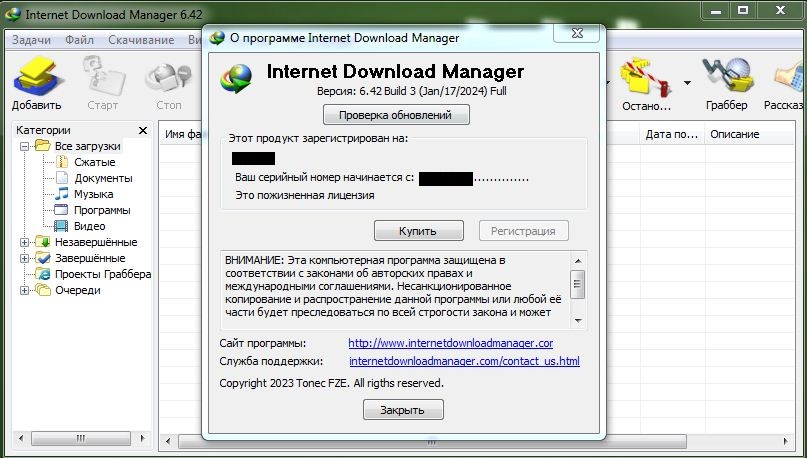Screen dimensions: 807x458
Task: Click the Закрыть button
Action: coord(403,410)
